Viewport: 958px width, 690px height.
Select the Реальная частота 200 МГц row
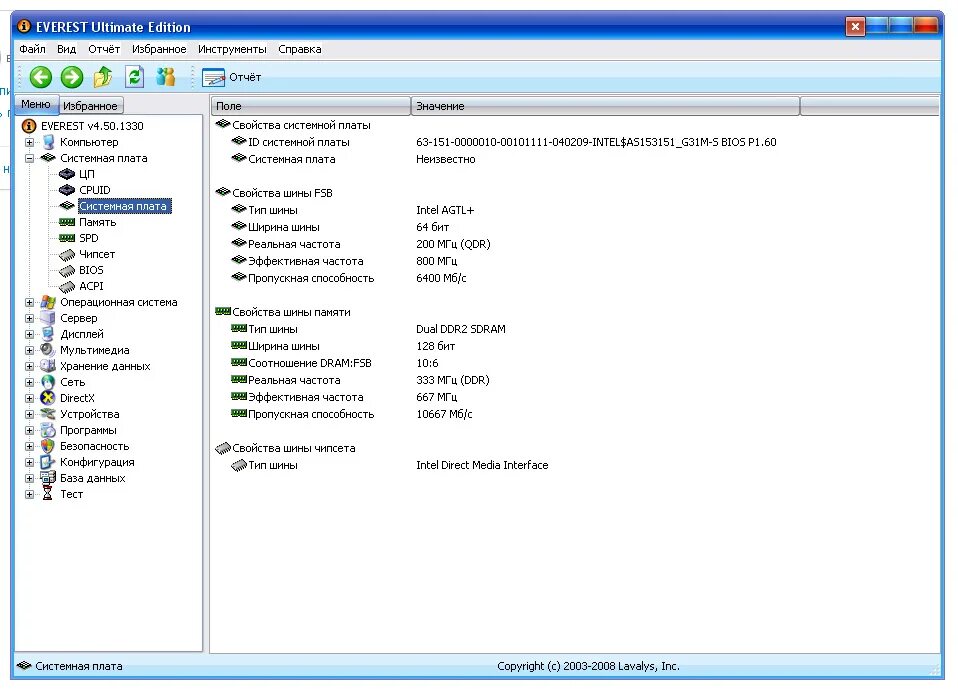click(x=361, y=244)
